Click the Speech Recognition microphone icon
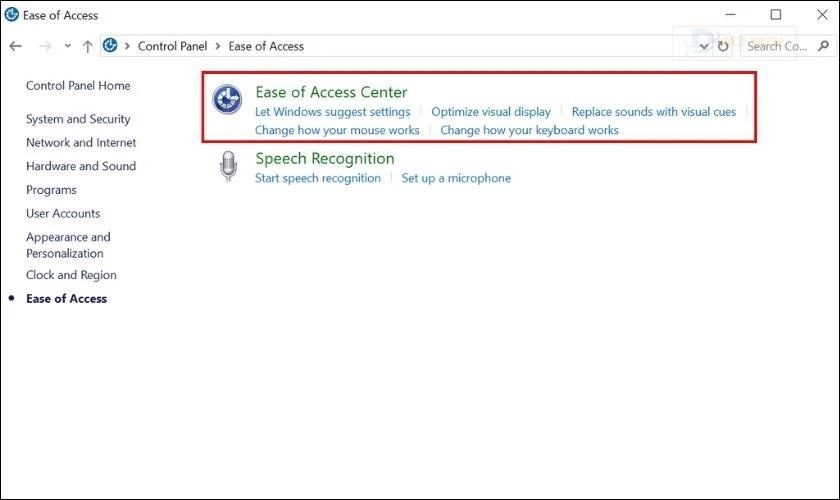 click(x=229, y=167)
